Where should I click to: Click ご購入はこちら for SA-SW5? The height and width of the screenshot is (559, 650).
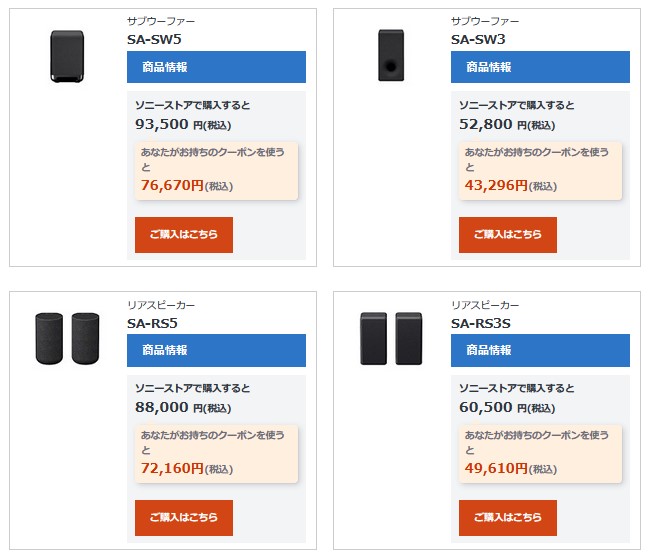(184, 235)
